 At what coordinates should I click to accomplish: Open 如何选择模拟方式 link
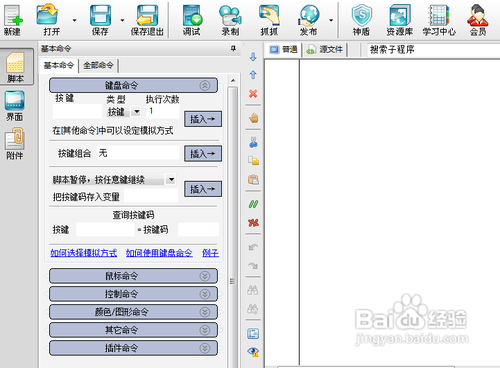[84, 253]
